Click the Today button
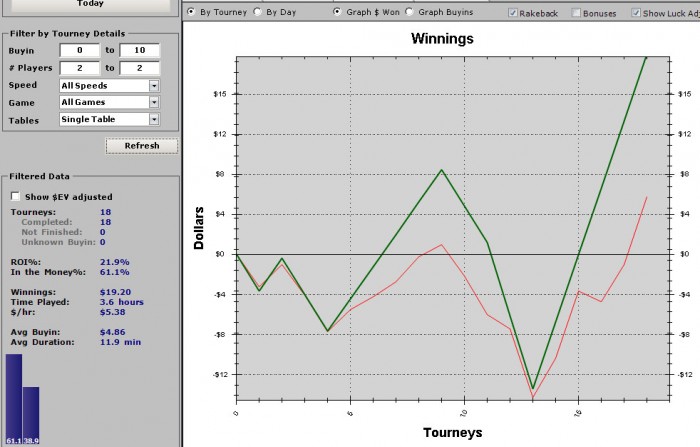This screenshot has width=700, height=447. [91, 4]
